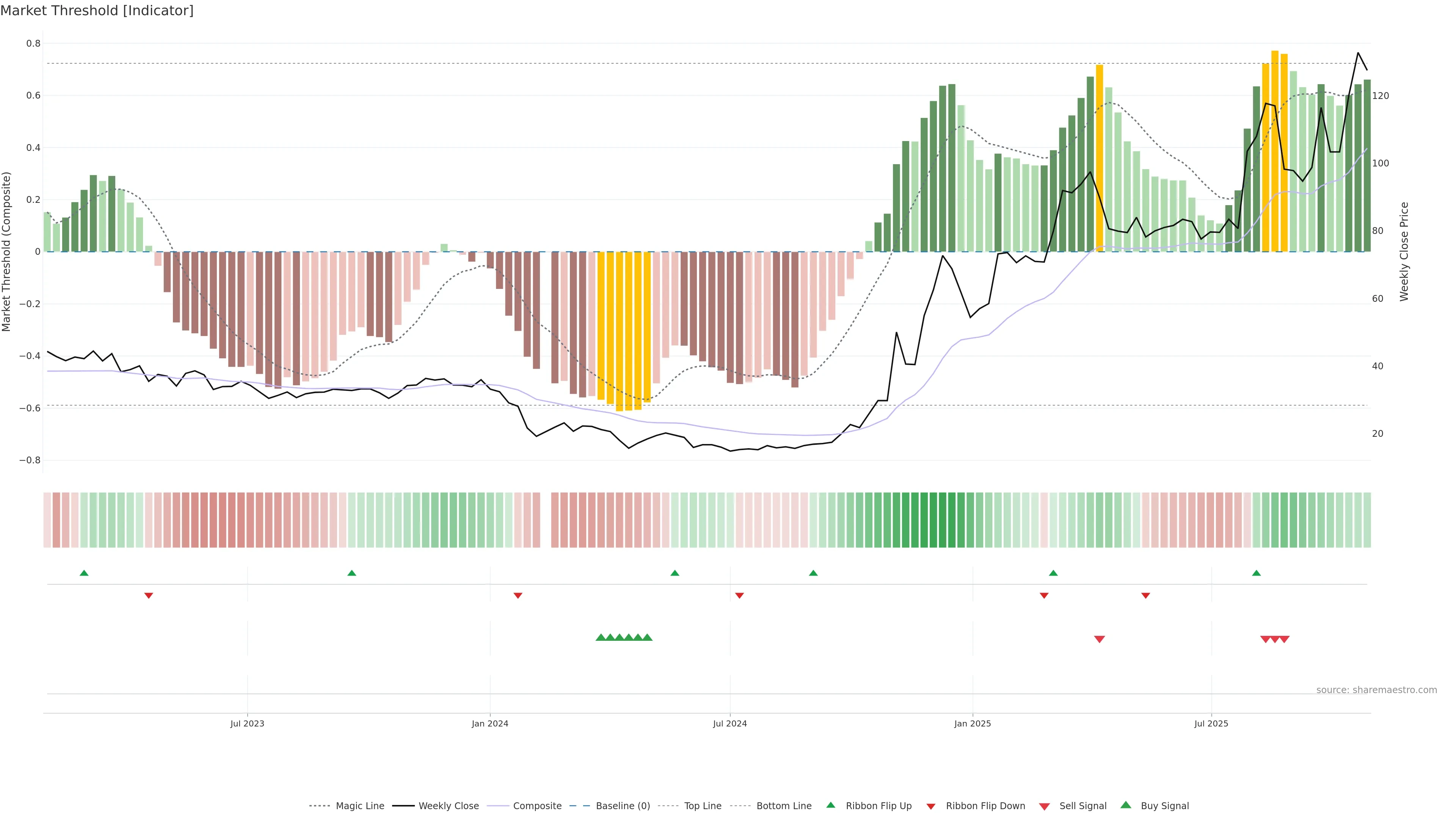
Task: Click the Ribbon Flip Up legend icon
Action: click(x=831, y=805)
